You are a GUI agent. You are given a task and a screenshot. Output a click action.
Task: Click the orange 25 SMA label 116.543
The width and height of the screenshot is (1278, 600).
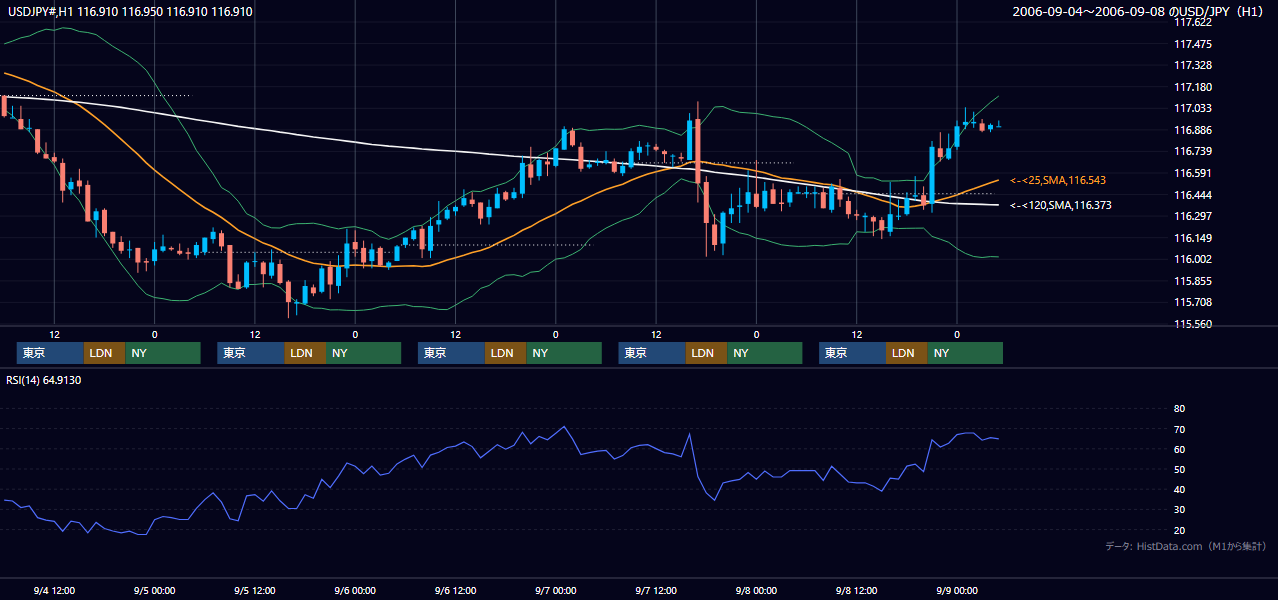[1058, 180]
